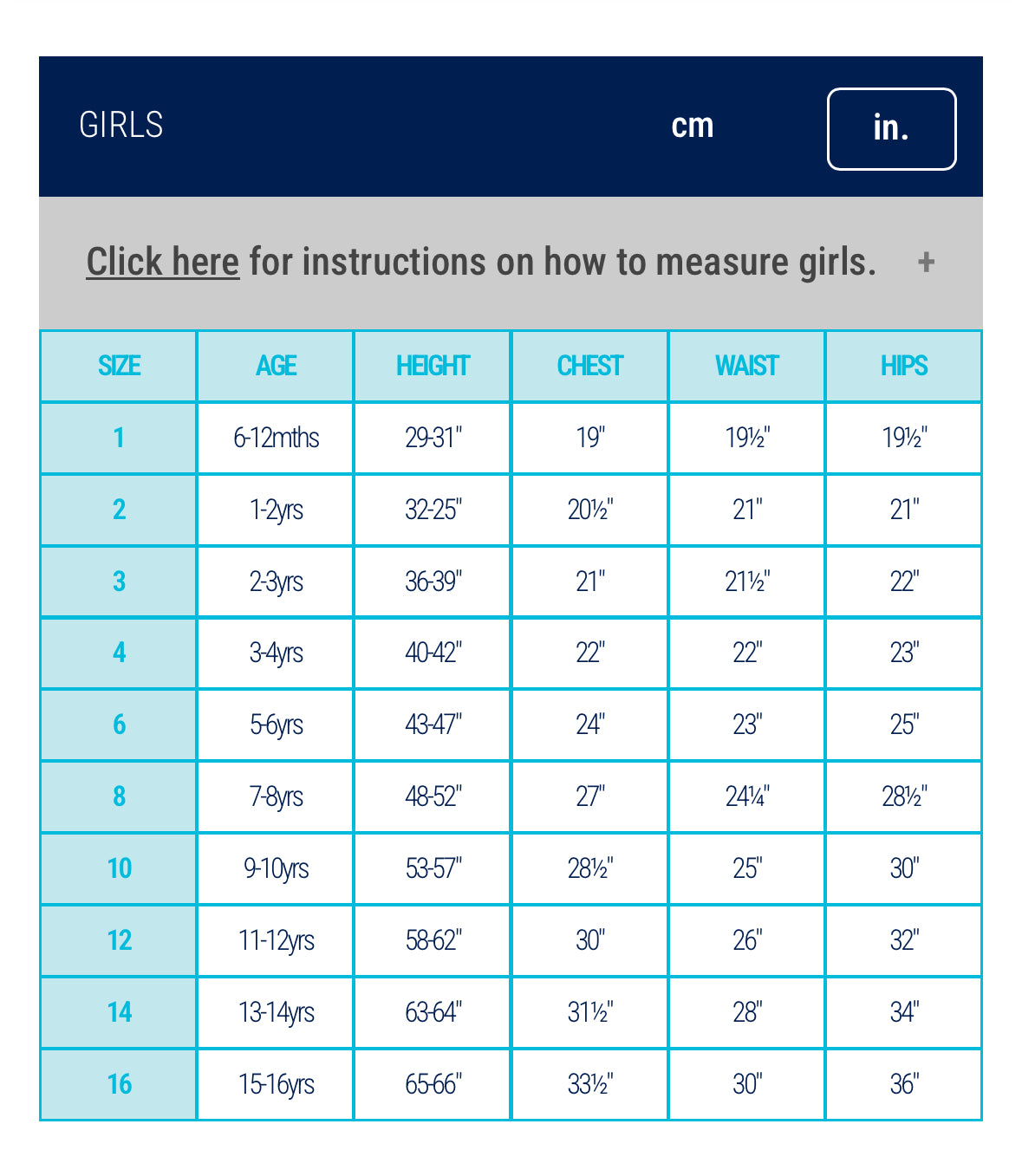Click the AGE column header
The width and height of the screenshot is (1022, 1176).
click(276, 366)
